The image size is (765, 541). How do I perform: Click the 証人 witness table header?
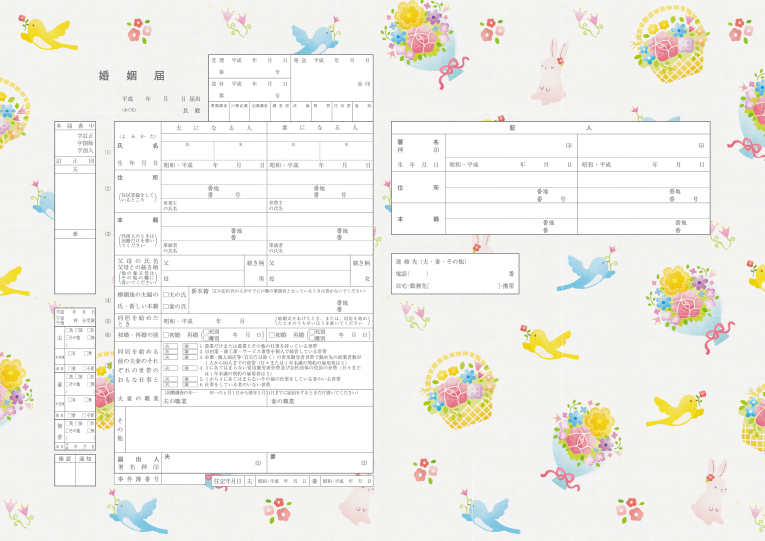point(550,129)
